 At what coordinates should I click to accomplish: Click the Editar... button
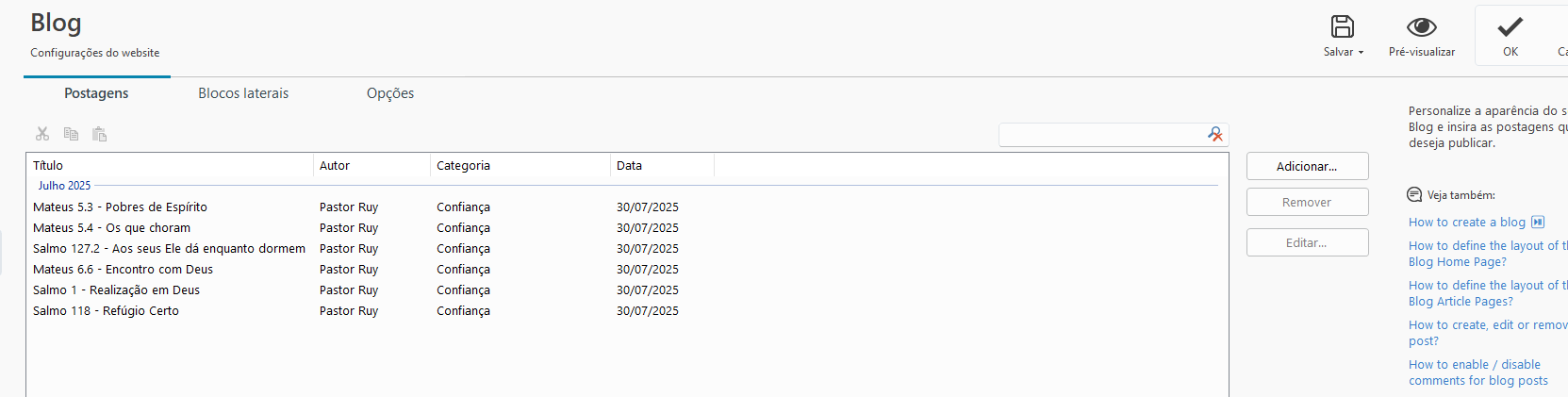pos(1307,242)
